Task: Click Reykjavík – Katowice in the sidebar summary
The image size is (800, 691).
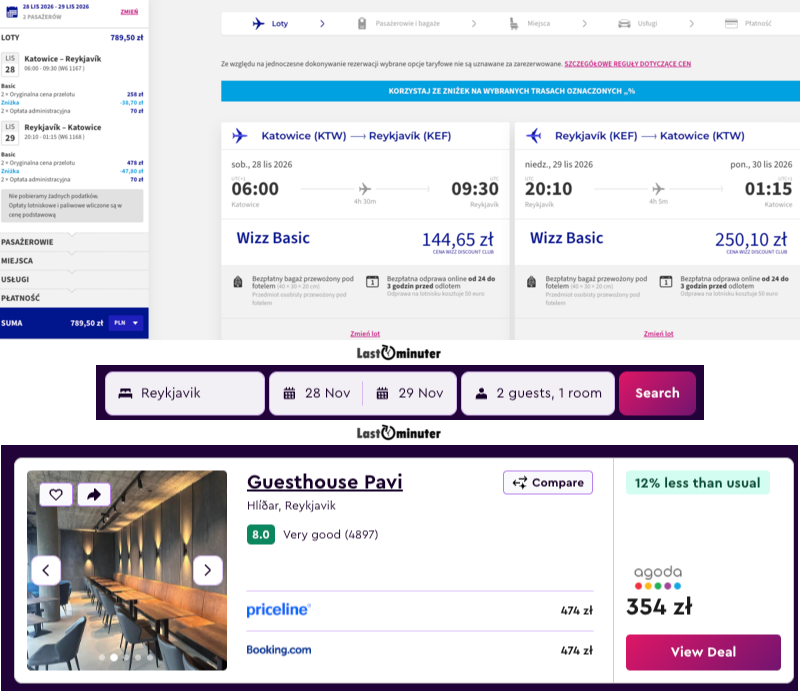Action: click(x=63, y=127)
